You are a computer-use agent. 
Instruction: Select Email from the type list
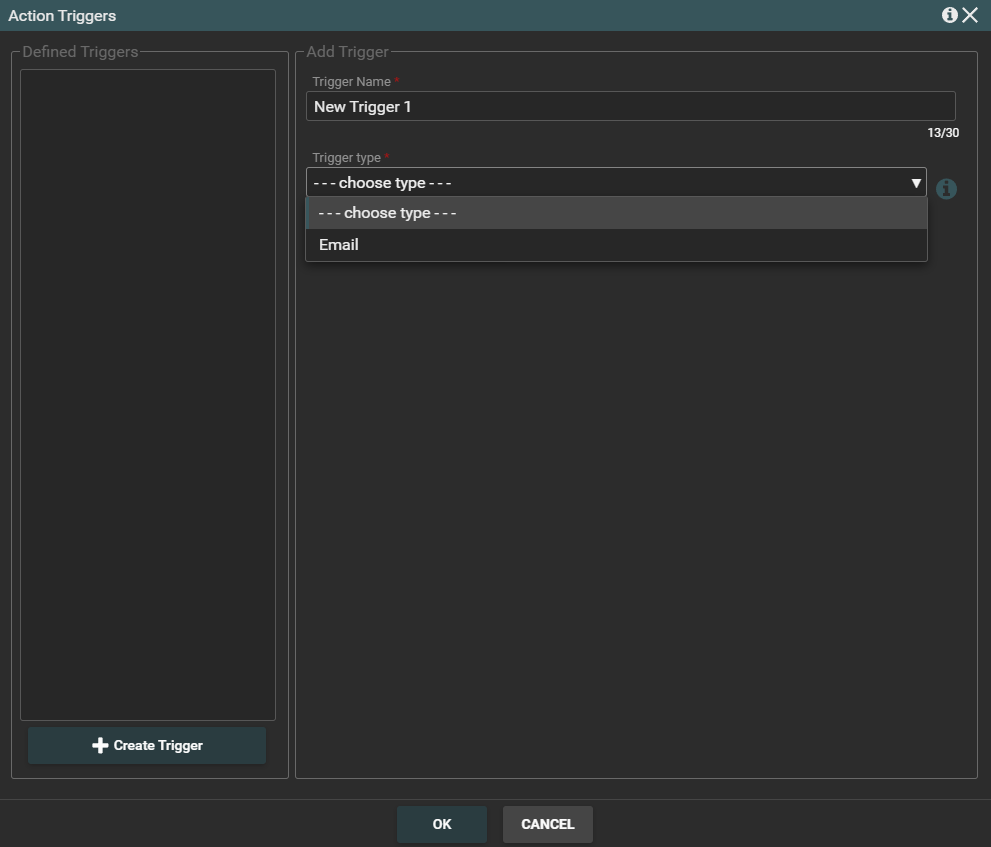(x=339, y=245)
